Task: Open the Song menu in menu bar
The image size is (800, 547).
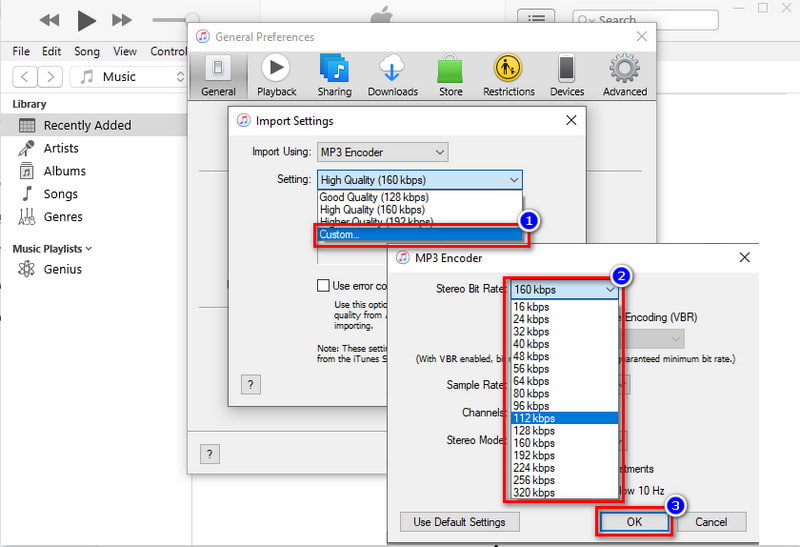Action: 87,51
